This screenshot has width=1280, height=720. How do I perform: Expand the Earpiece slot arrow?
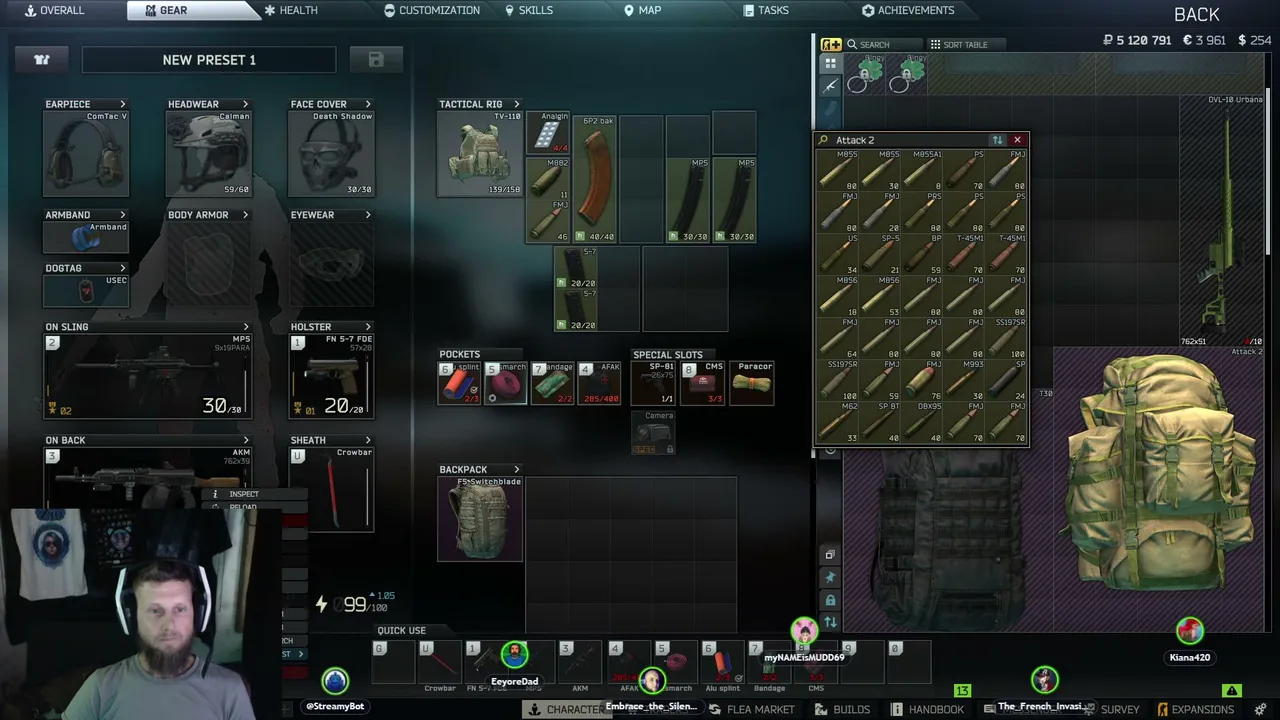click(x=123, y=104)
